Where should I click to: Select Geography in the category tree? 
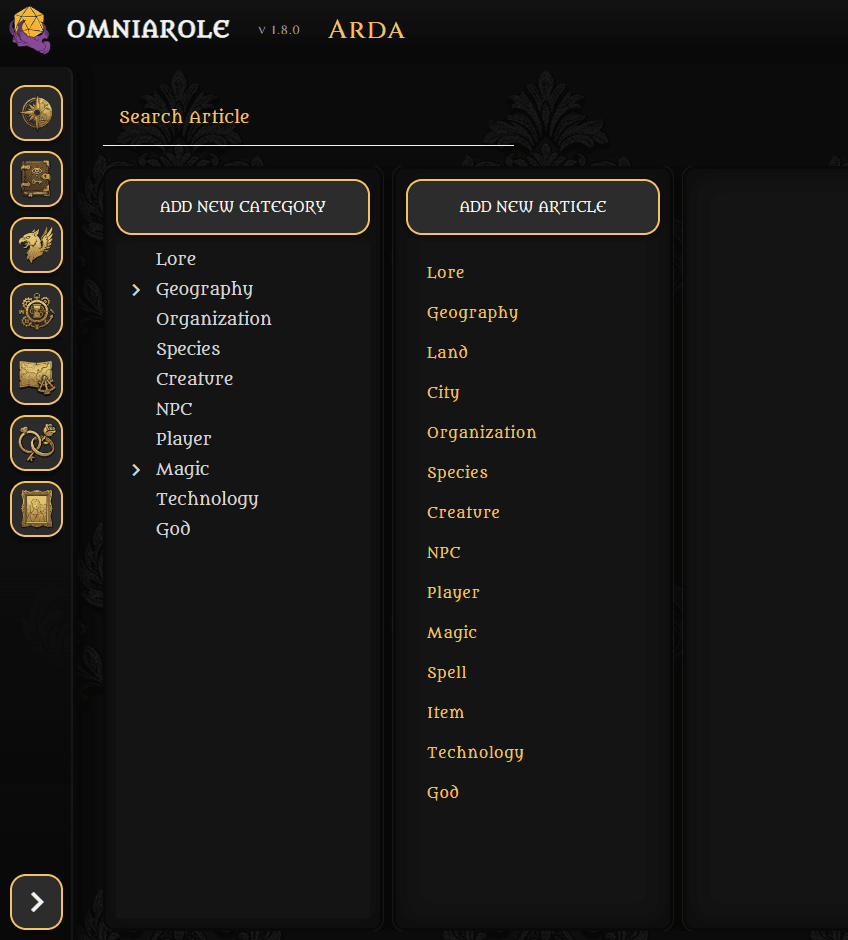[204, 290]
